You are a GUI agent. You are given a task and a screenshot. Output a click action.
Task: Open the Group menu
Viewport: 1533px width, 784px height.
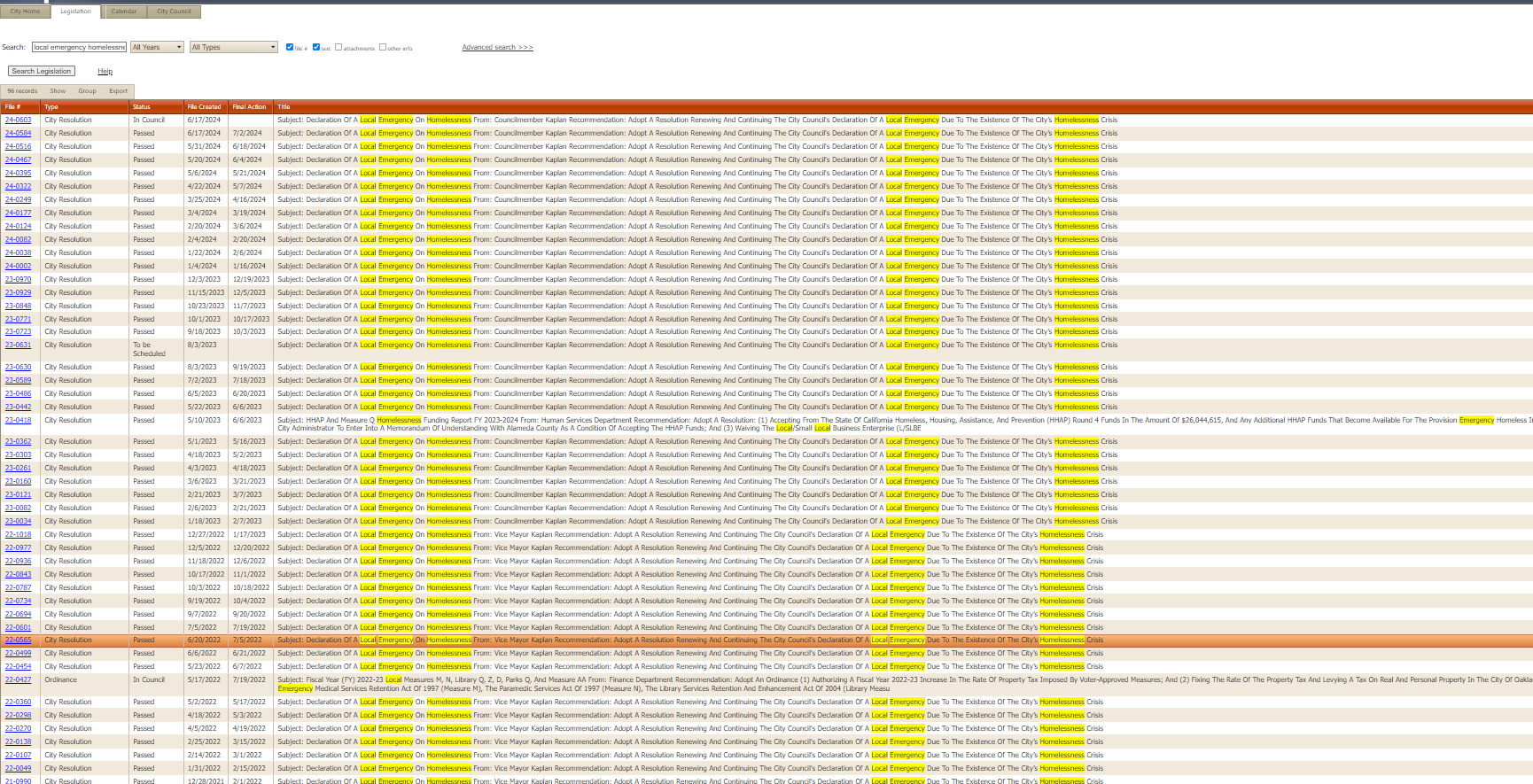point(87,91)
